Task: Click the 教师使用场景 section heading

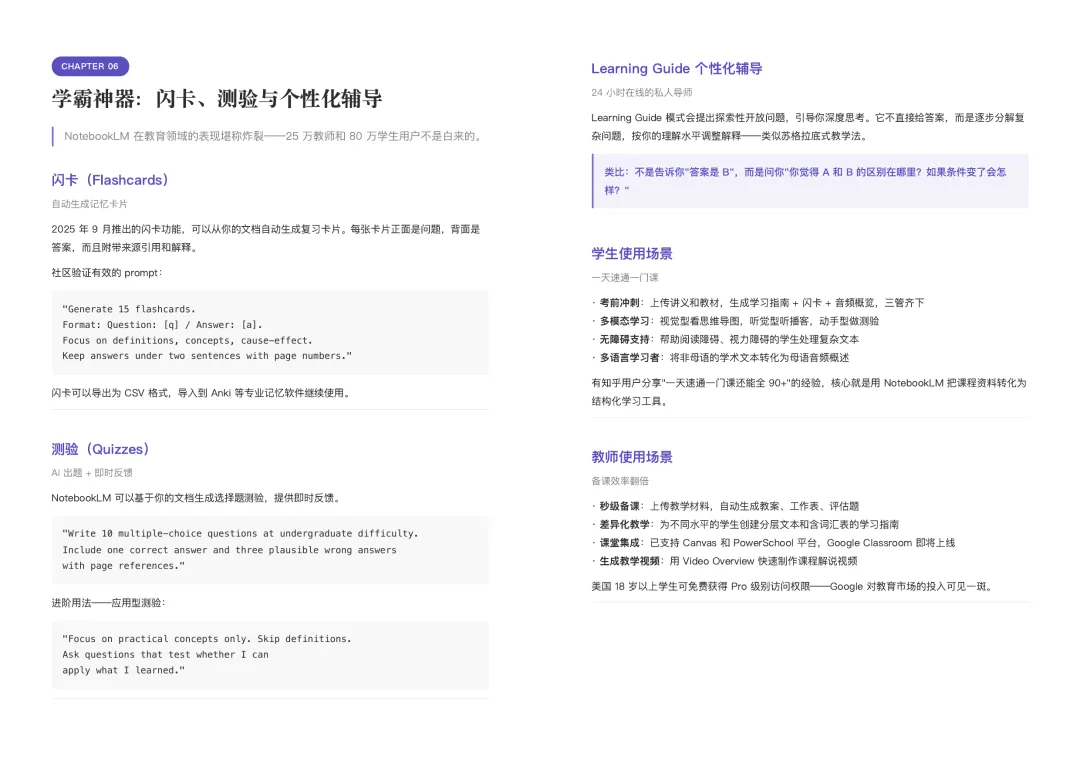Action: (x=634, y=457)
